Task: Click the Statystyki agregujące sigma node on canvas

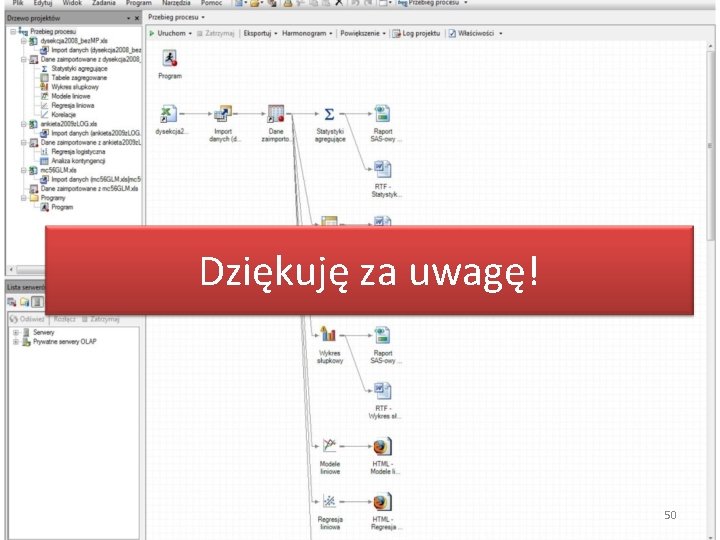Action: point(330,123)
